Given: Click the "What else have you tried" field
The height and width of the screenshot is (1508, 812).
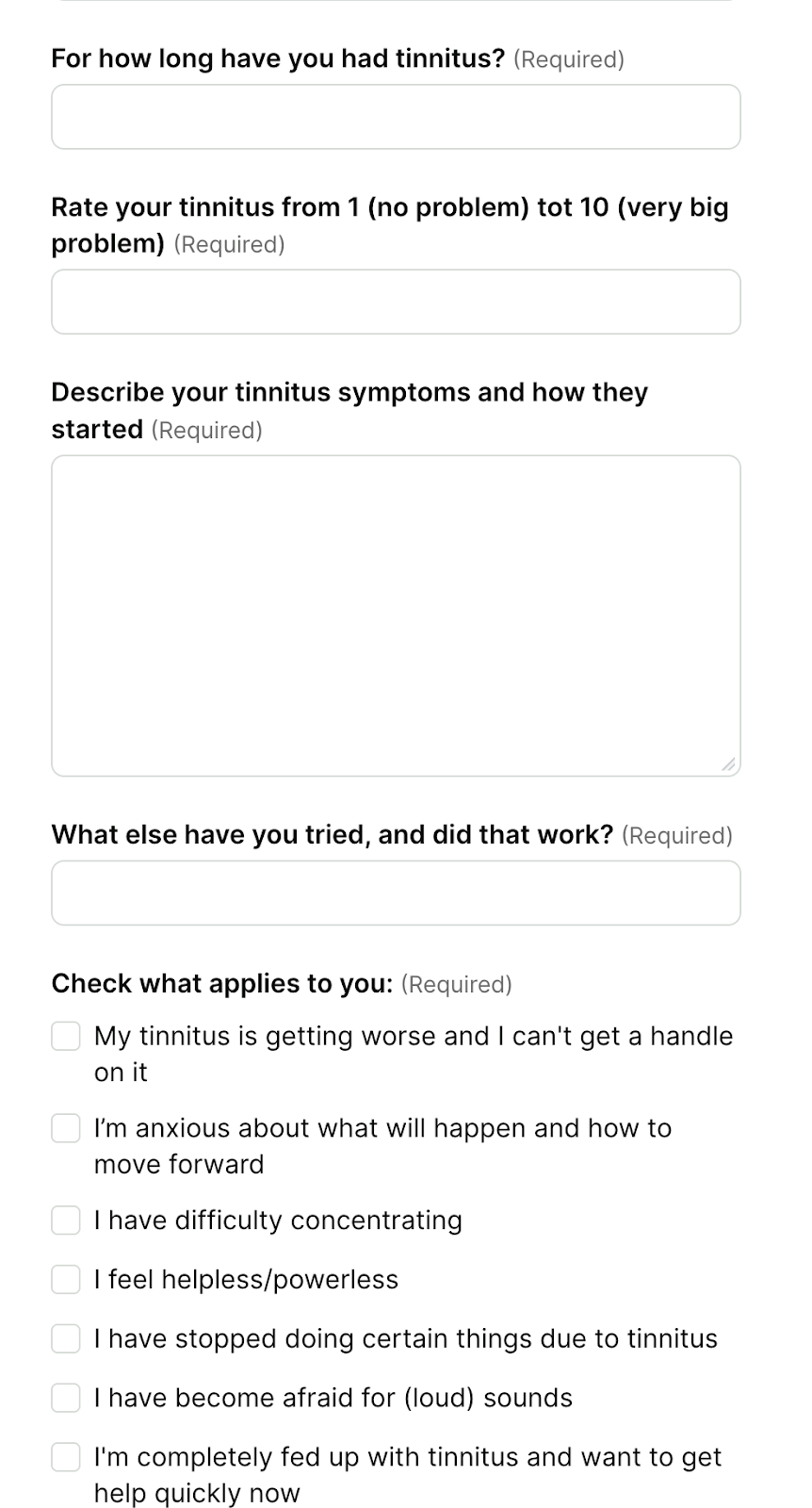Looking at the screenshot, I should click(396, 893).
